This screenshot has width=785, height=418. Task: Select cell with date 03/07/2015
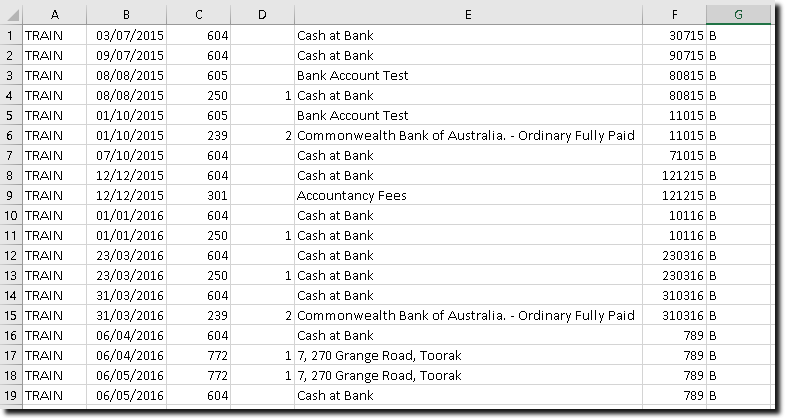pyautogui.click(x=126, y=35)
